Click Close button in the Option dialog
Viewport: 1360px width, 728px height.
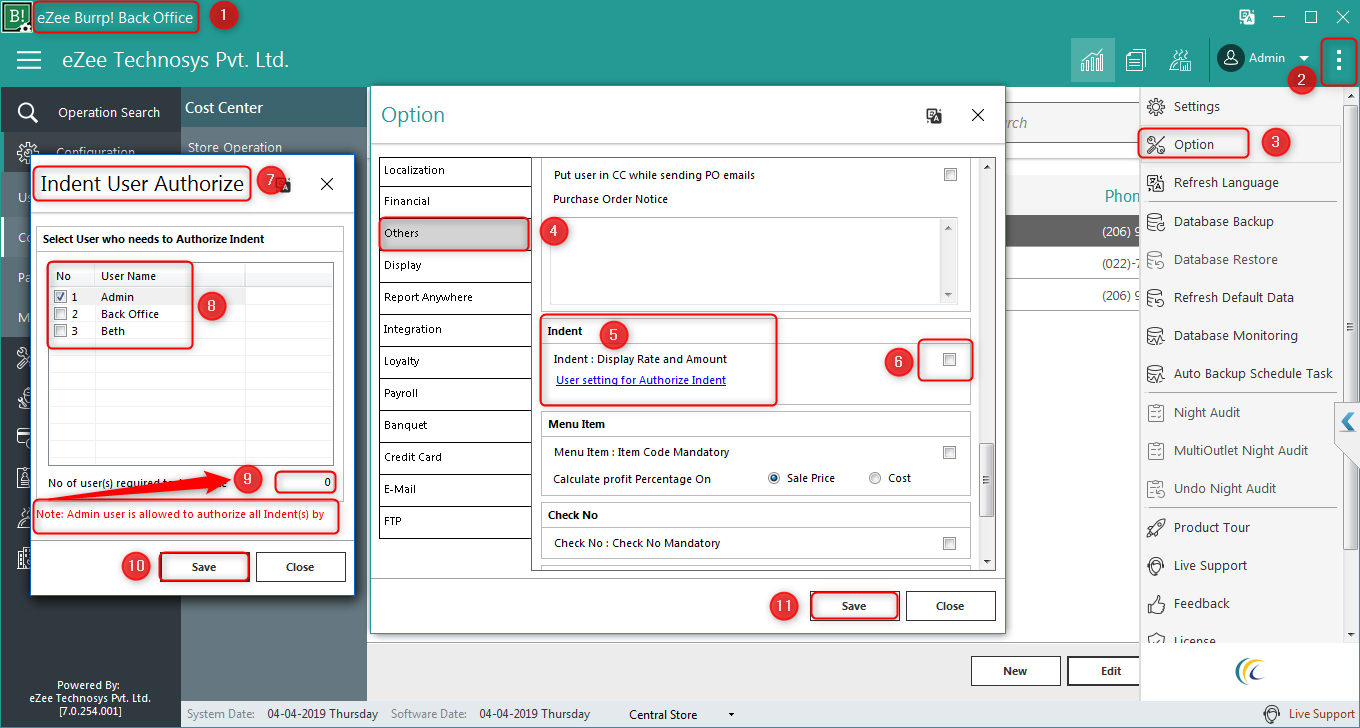950,606
